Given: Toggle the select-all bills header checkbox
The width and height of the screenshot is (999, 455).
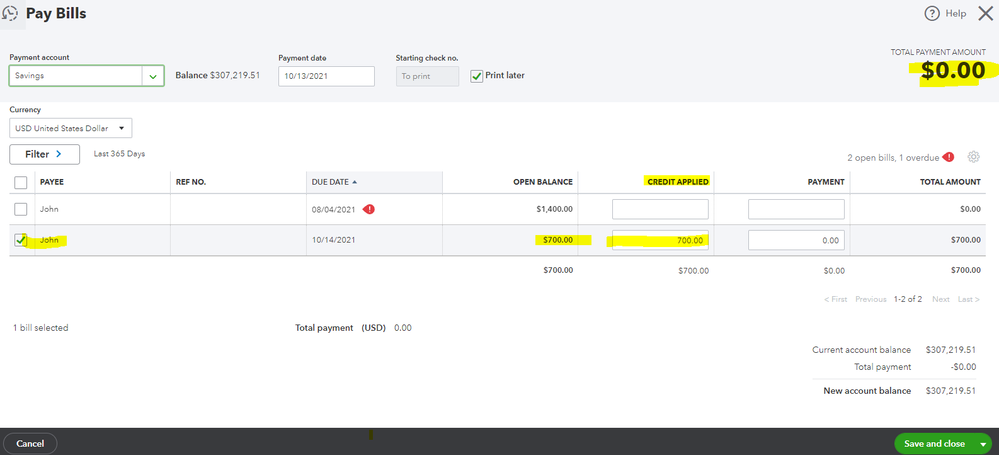Looking at the screenshot, I should pos(21,182).
